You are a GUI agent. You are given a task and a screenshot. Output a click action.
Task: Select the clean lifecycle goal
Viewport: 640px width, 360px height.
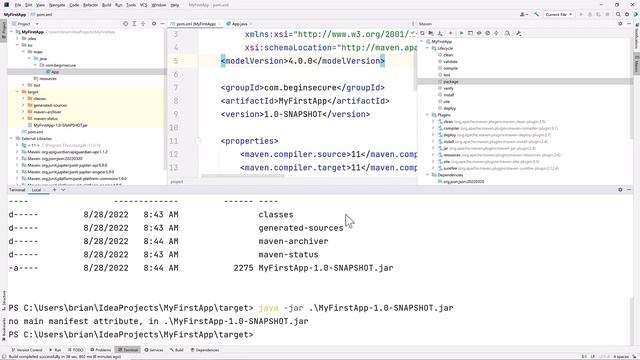click(x=448, y=55)
